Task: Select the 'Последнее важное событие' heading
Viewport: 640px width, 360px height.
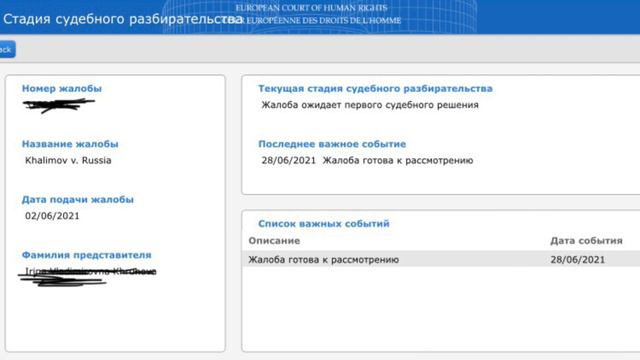Action: point(332,144)
